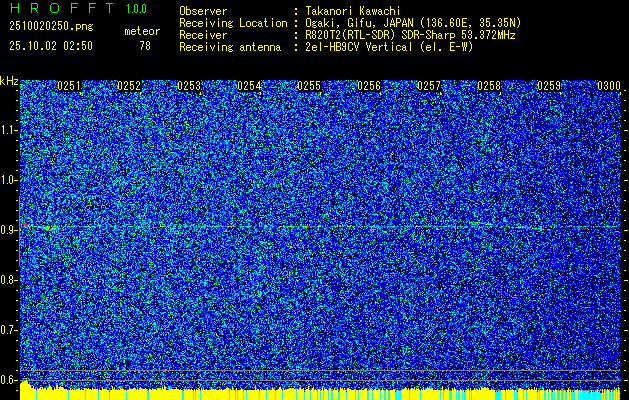Click the 0257 time marker

click(x=429, y=86)
